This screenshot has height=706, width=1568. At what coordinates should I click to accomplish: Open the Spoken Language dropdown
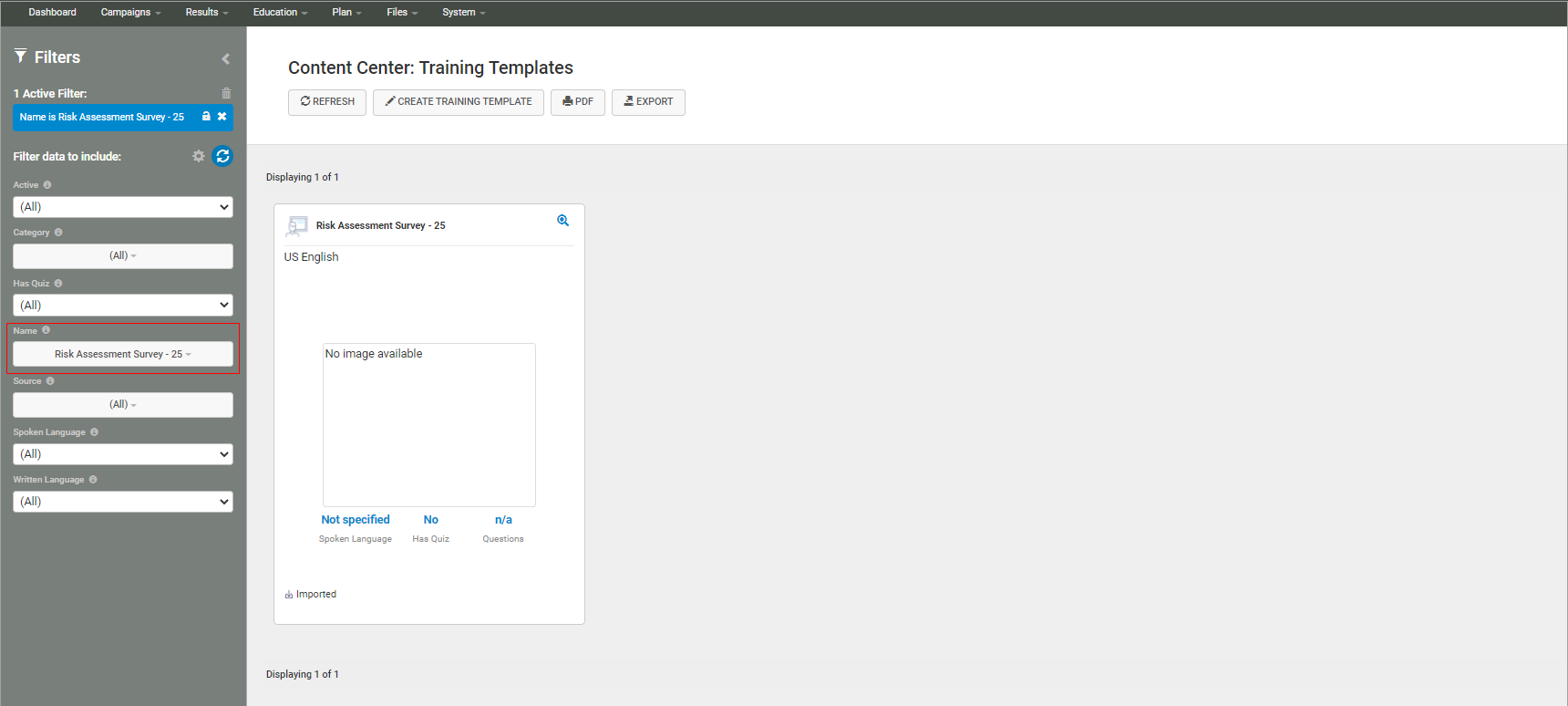click(x=123, y=454)
